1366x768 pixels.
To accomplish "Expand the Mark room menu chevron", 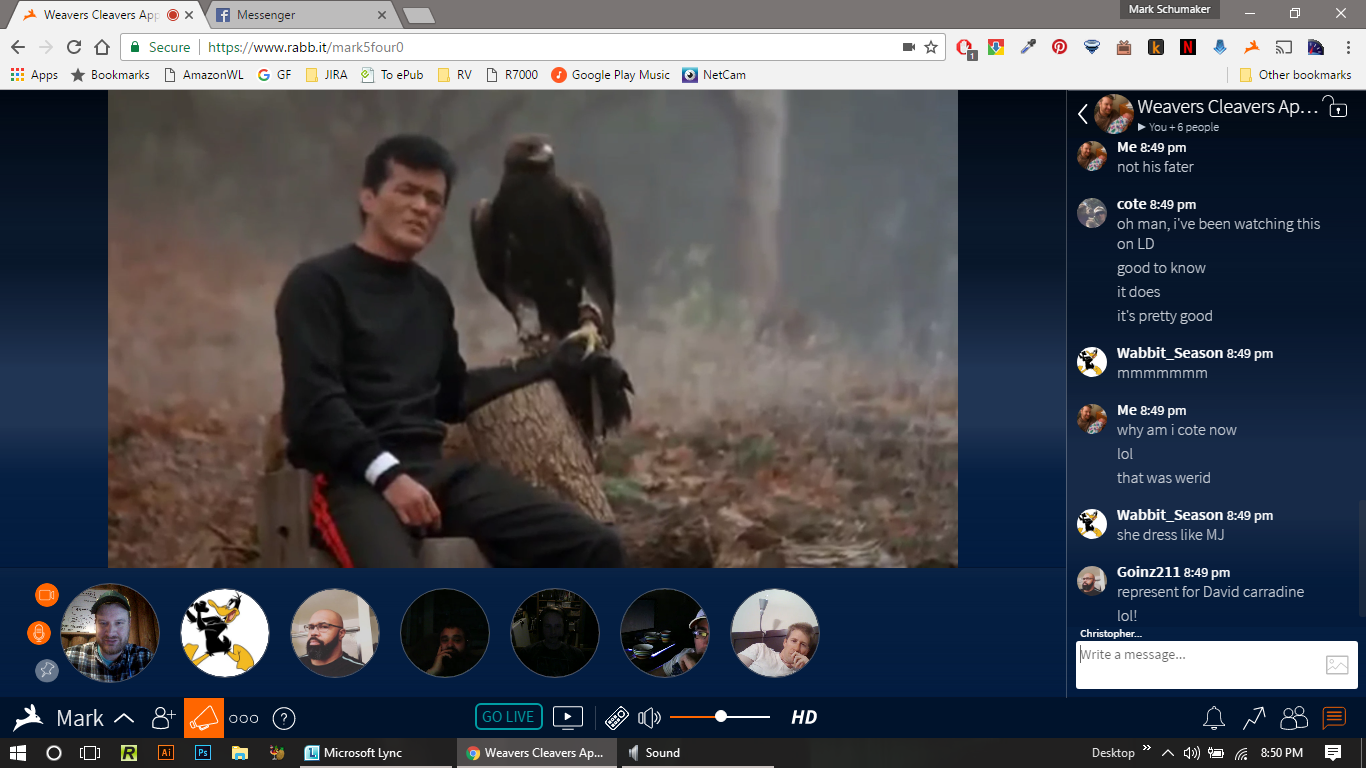I will (x=124, y=718).
